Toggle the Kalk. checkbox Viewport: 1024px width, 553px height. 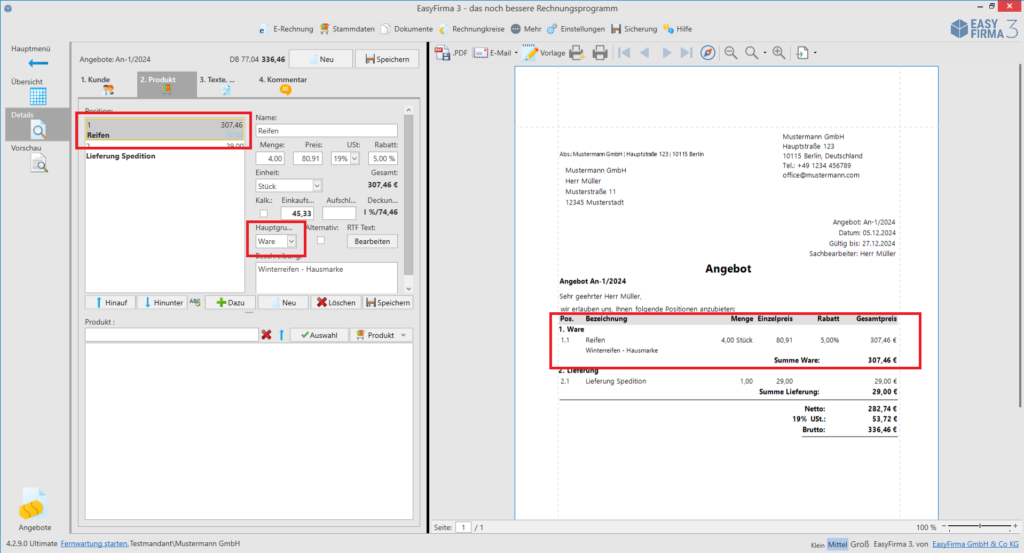point(264,213)
